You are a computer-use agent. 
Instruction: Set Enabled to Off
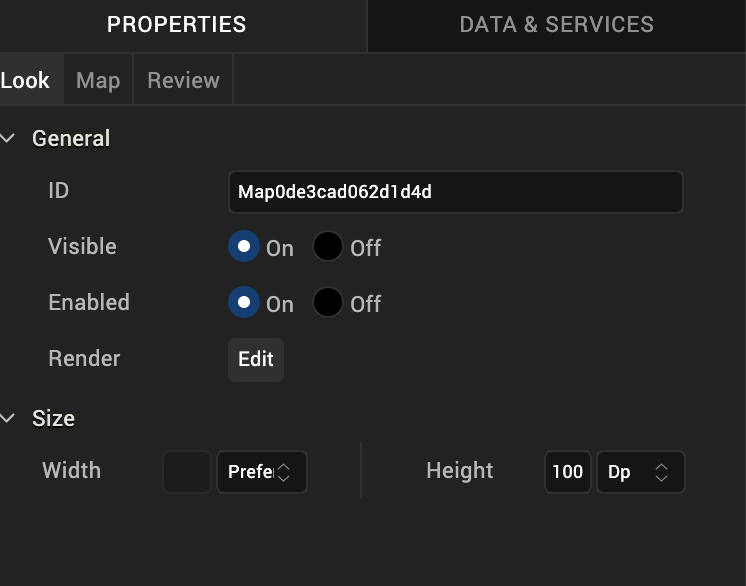[328, 303]
